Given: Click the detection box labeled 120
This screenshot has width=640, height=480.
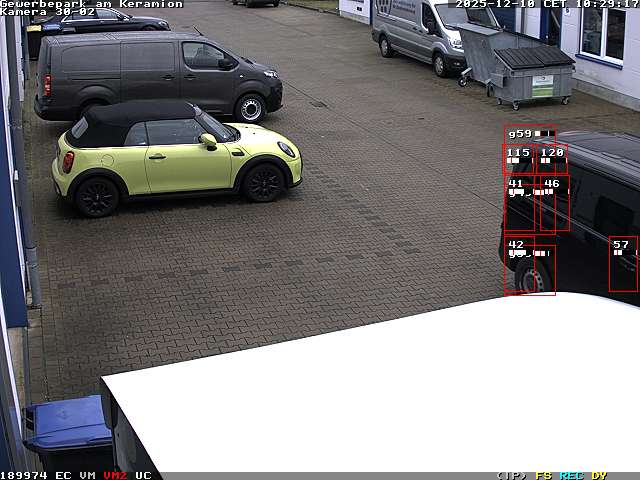Looking at the screenshot, I should [x=552, y=160].
